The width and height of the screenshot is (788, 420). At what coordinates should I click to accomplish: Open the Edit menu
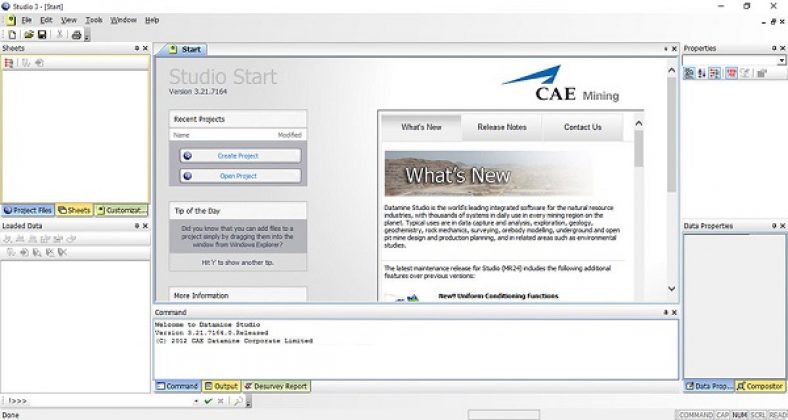coord(46,20)
